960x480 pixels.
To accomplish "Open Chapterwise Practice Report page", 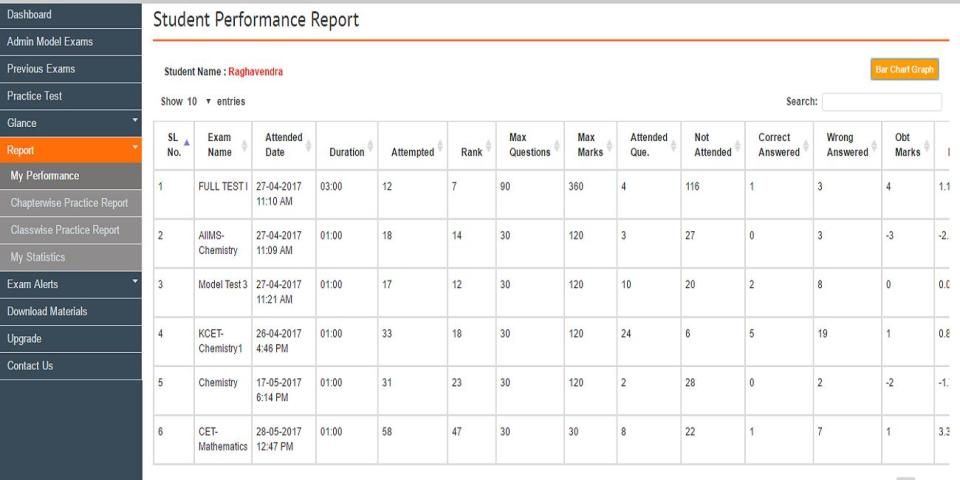I will click(x=69, y=203).
